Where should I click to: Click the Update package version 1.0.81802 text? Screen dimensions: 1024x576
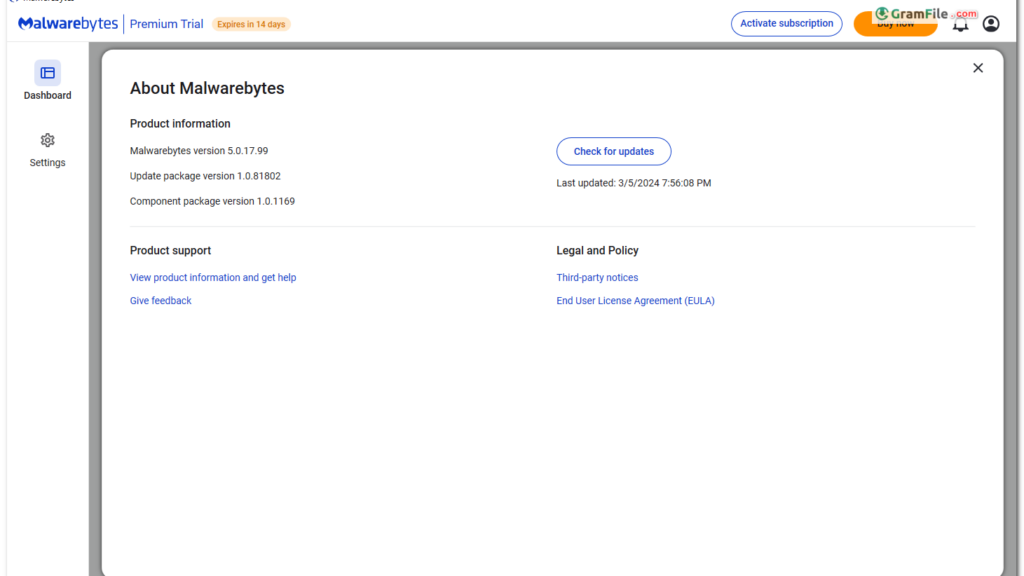coord(205,176)
